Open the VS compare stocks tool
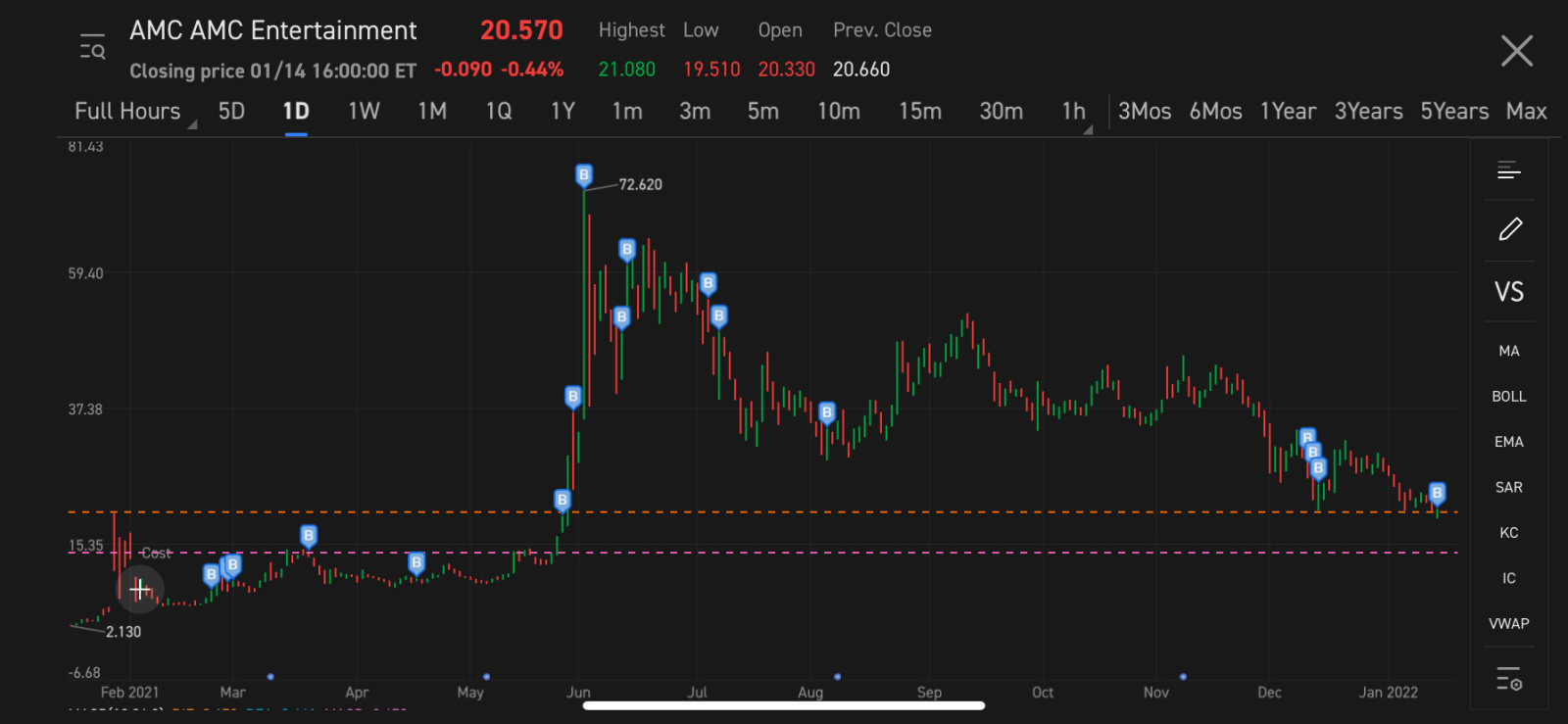 (1509, 292)
